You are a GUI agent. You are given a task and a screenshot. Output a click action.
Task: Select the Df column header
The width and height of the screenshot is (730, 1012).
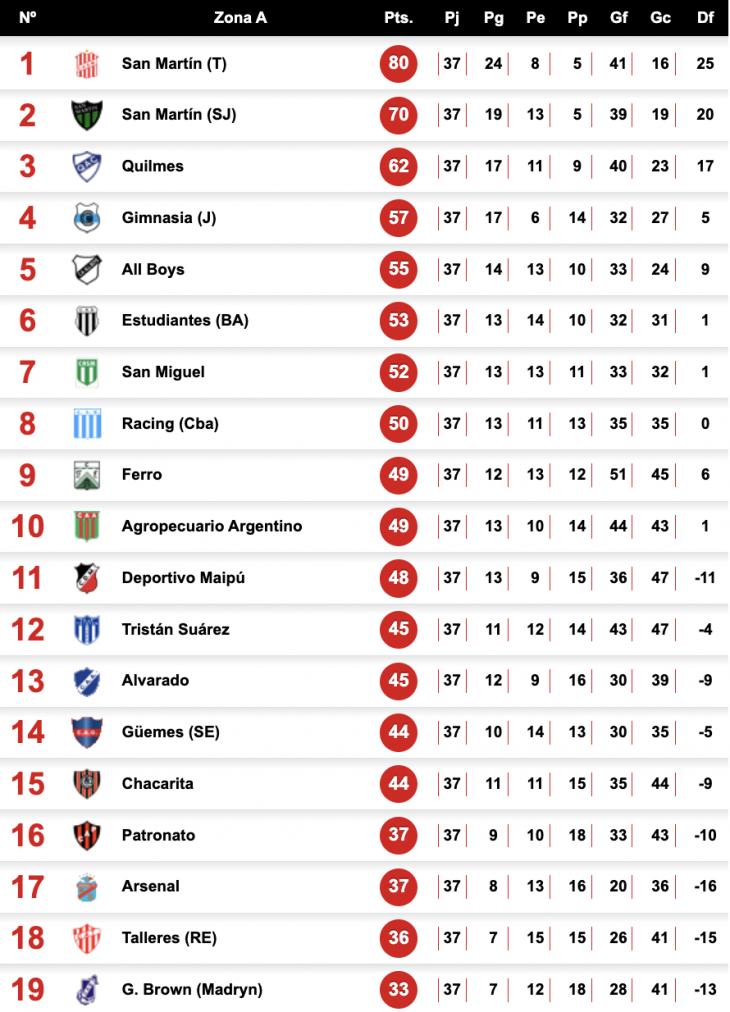[x=705, y=18]
